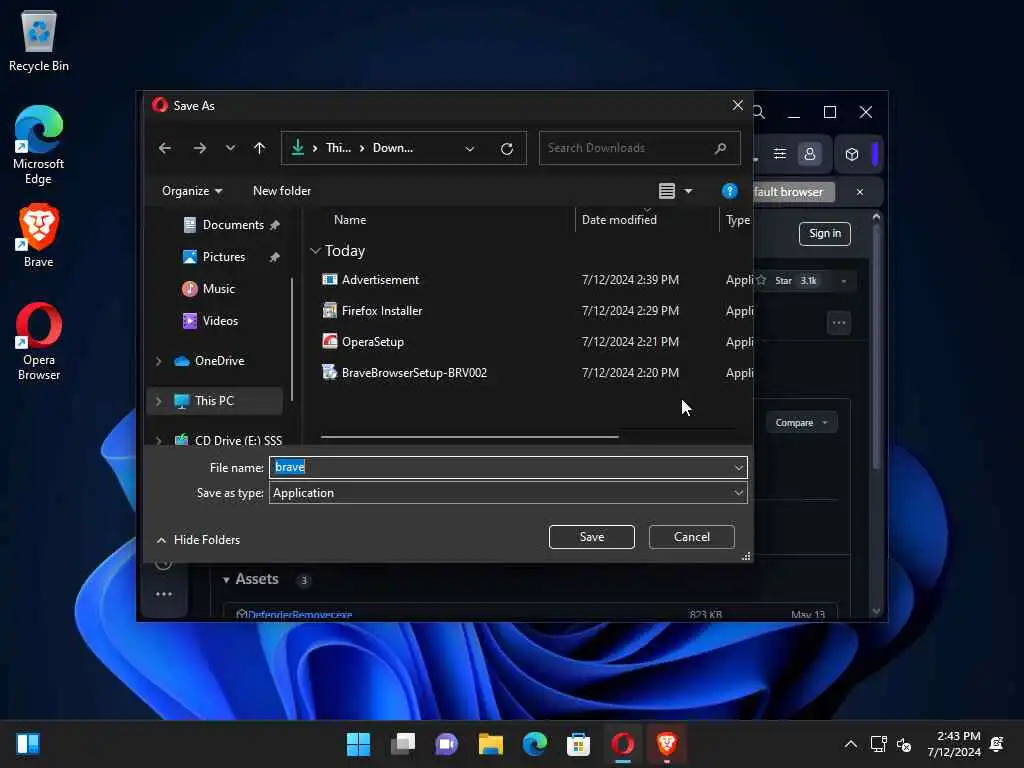
Task: Select Microsoft Edge desktop shortcut
Action: [x=39, y=145]
